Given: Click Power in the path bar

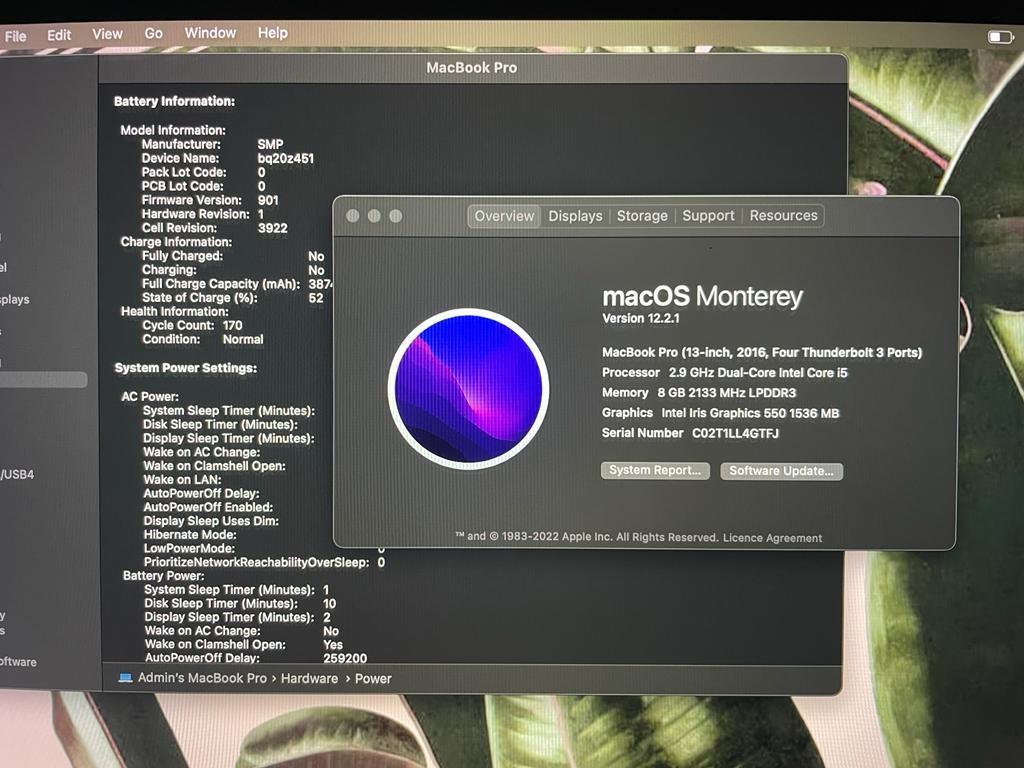Looking at the screenshot, I should pos(373,679).
